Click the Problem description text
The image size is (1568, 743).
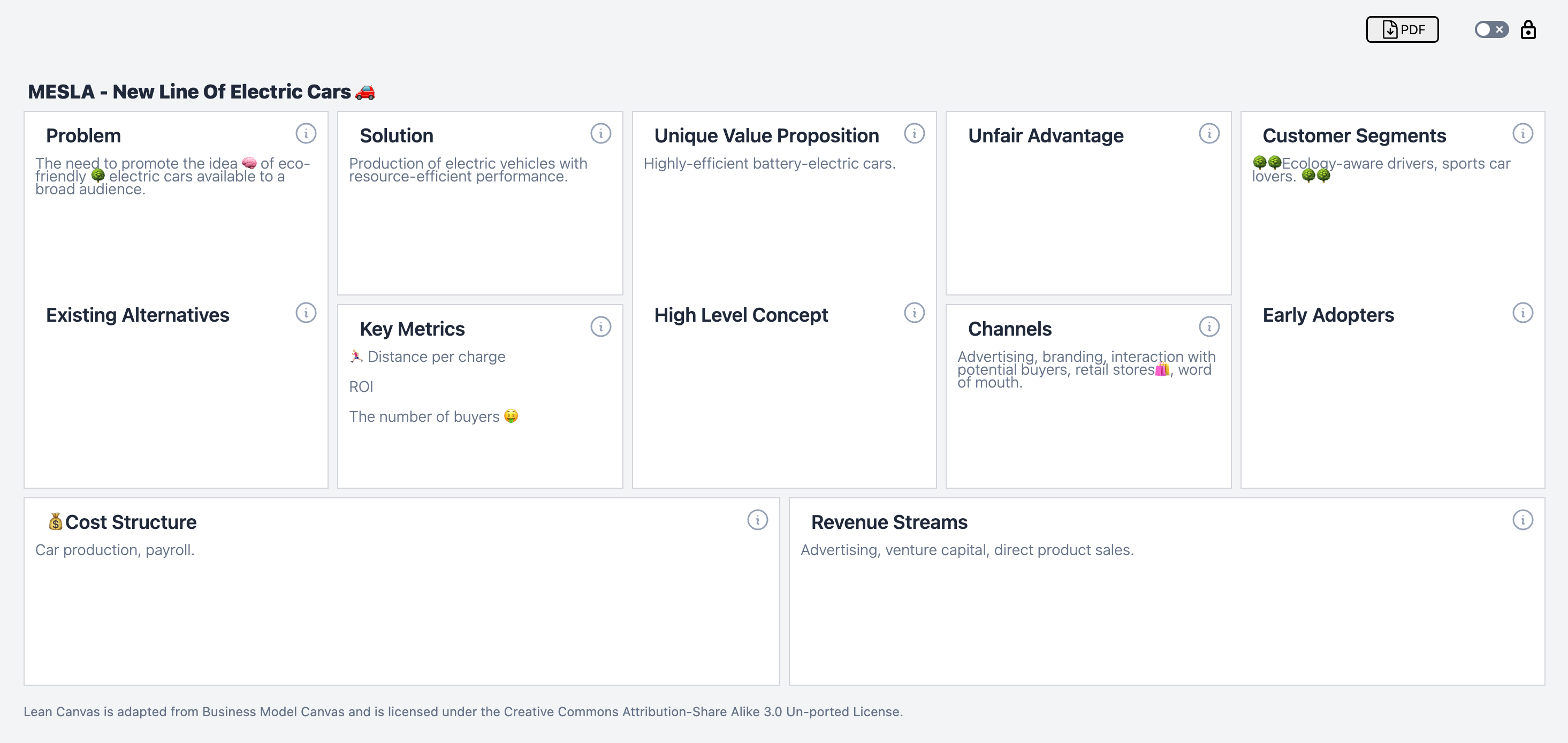coord(172,177)
